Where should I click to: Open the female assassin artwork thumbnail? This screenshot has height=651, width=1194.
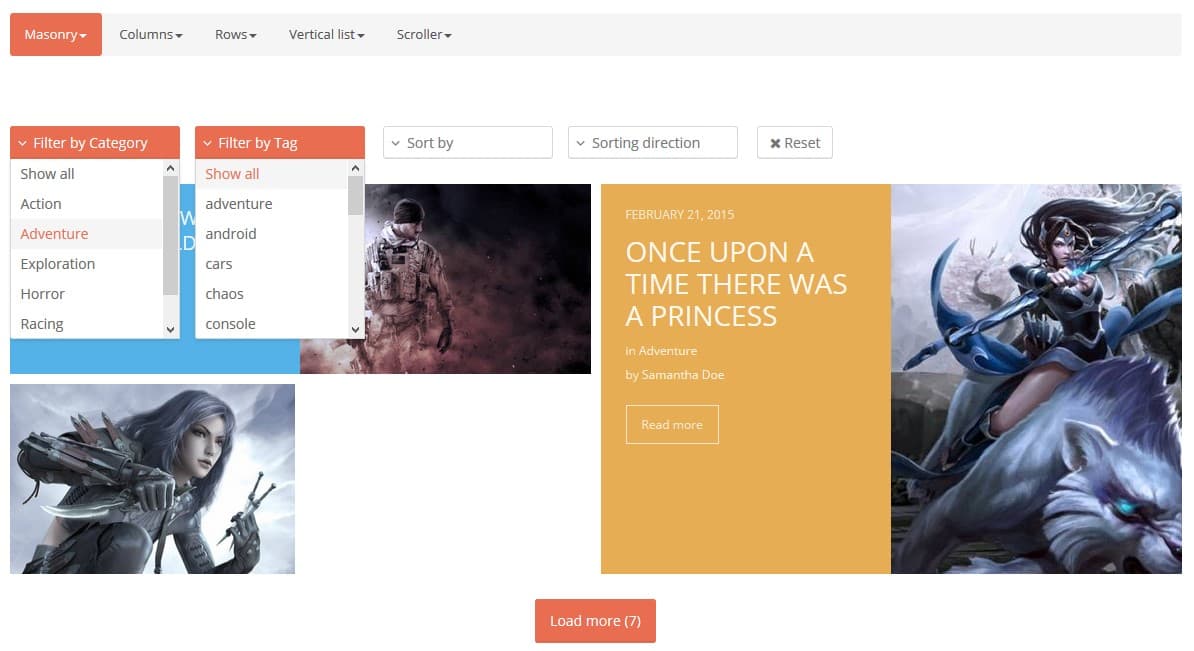point(152,479)
